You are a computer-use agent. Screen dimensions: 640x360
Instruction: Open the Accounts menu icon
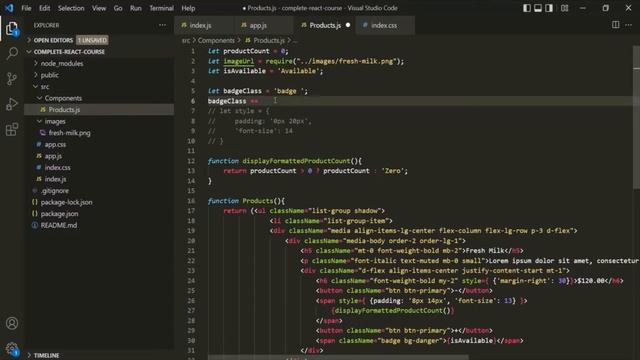[x=12, y=323]
